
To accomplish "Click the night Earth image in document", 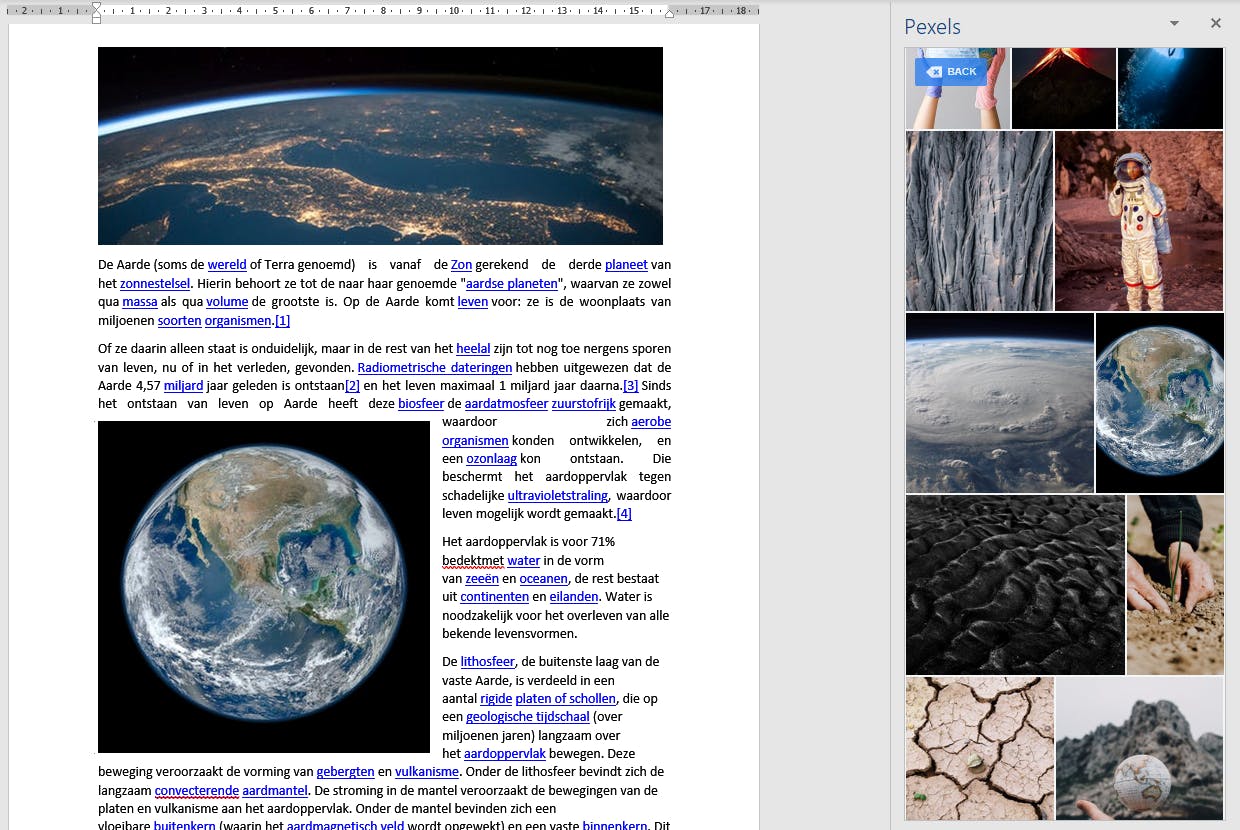I will click(x=380, y=146).
